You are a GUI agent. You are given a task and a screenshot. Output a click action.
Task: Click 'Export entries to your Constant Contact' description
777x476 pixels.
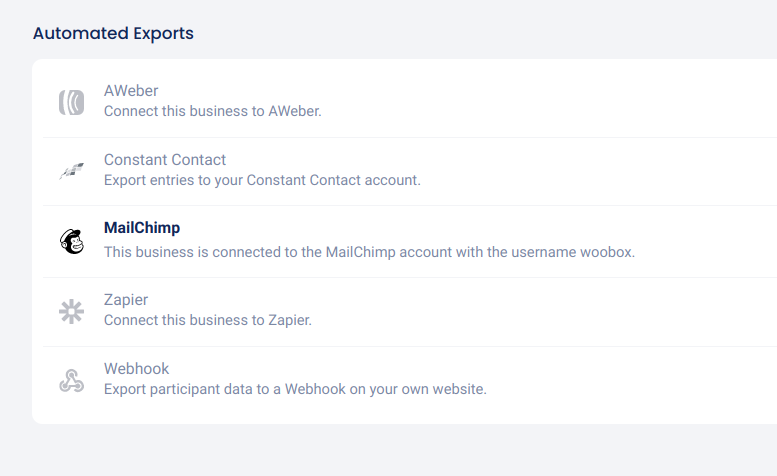pos(262,181)
